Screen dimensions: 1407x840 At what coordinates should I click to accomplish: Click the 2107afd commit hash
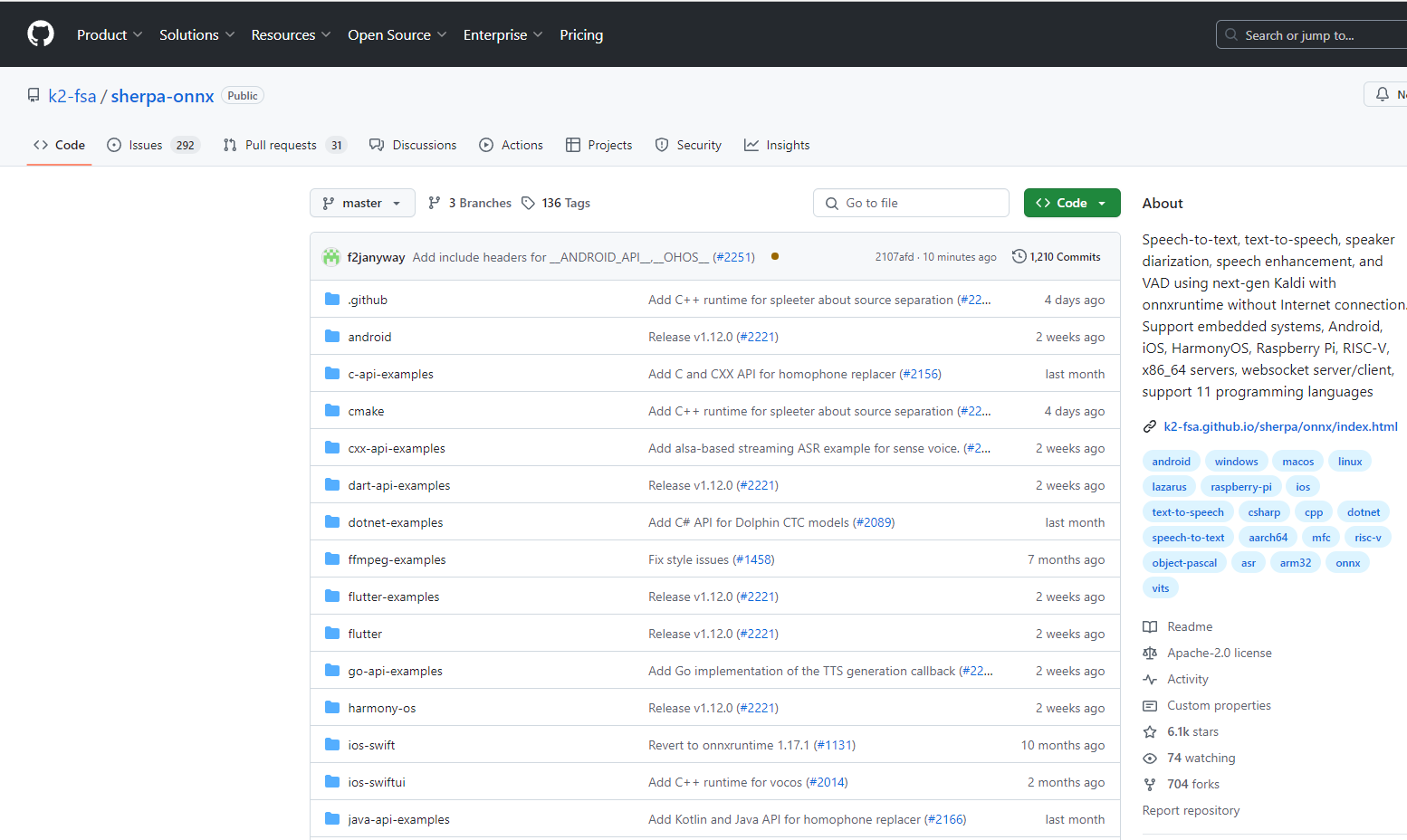[894, 257]
